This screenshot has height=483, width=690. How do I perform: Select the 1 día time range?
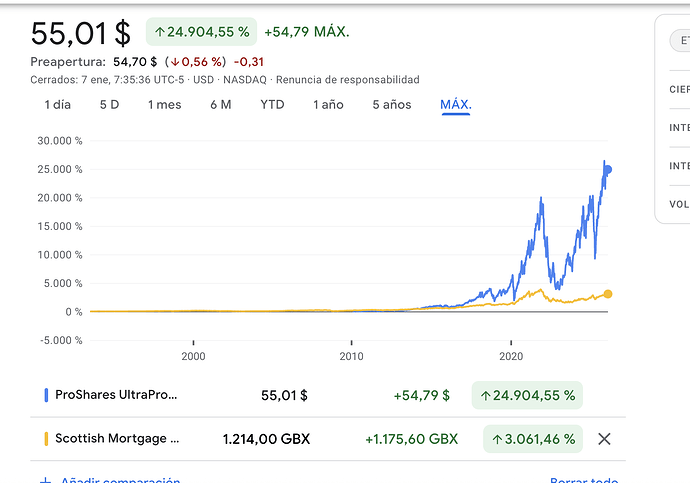(57, 105)
